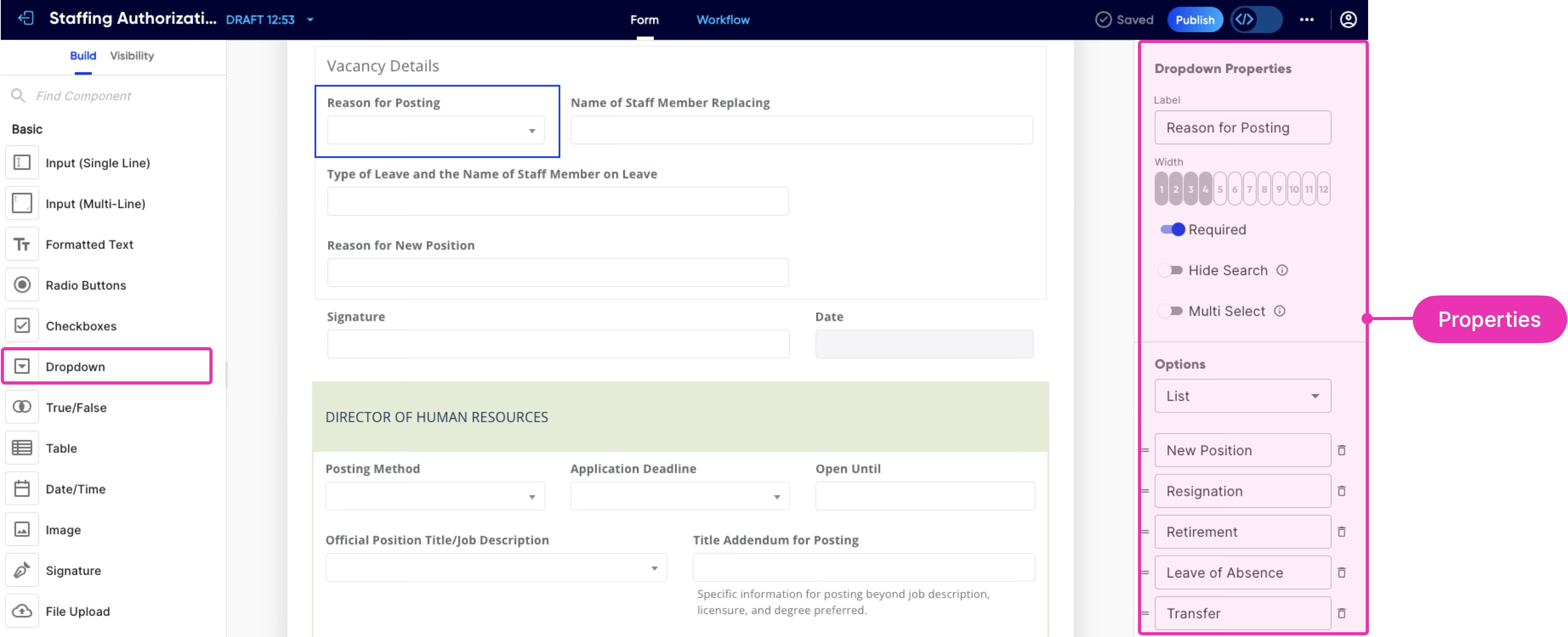Click the File Upload cloud icon
The image size is (1568, 637).
click(22, 611)
